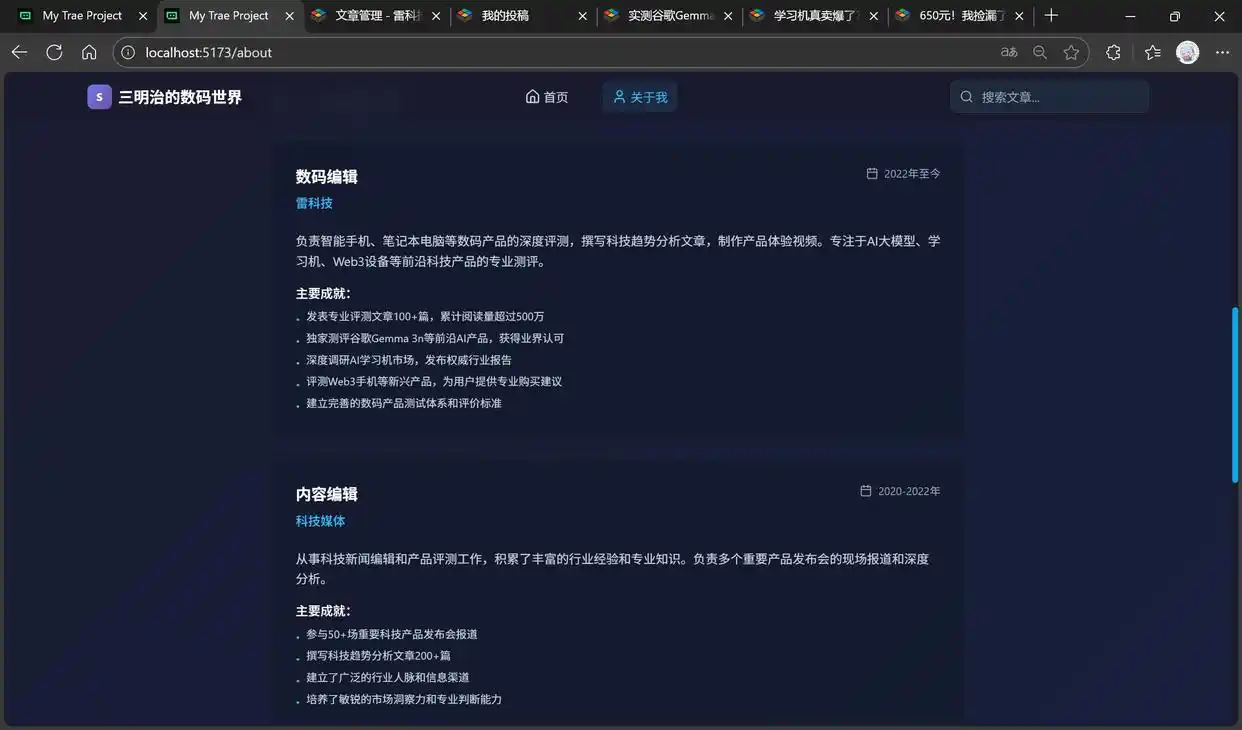1242x730 pixels.
Task: Add current page to favorites via star icon
Action: tap(1071, 51)
